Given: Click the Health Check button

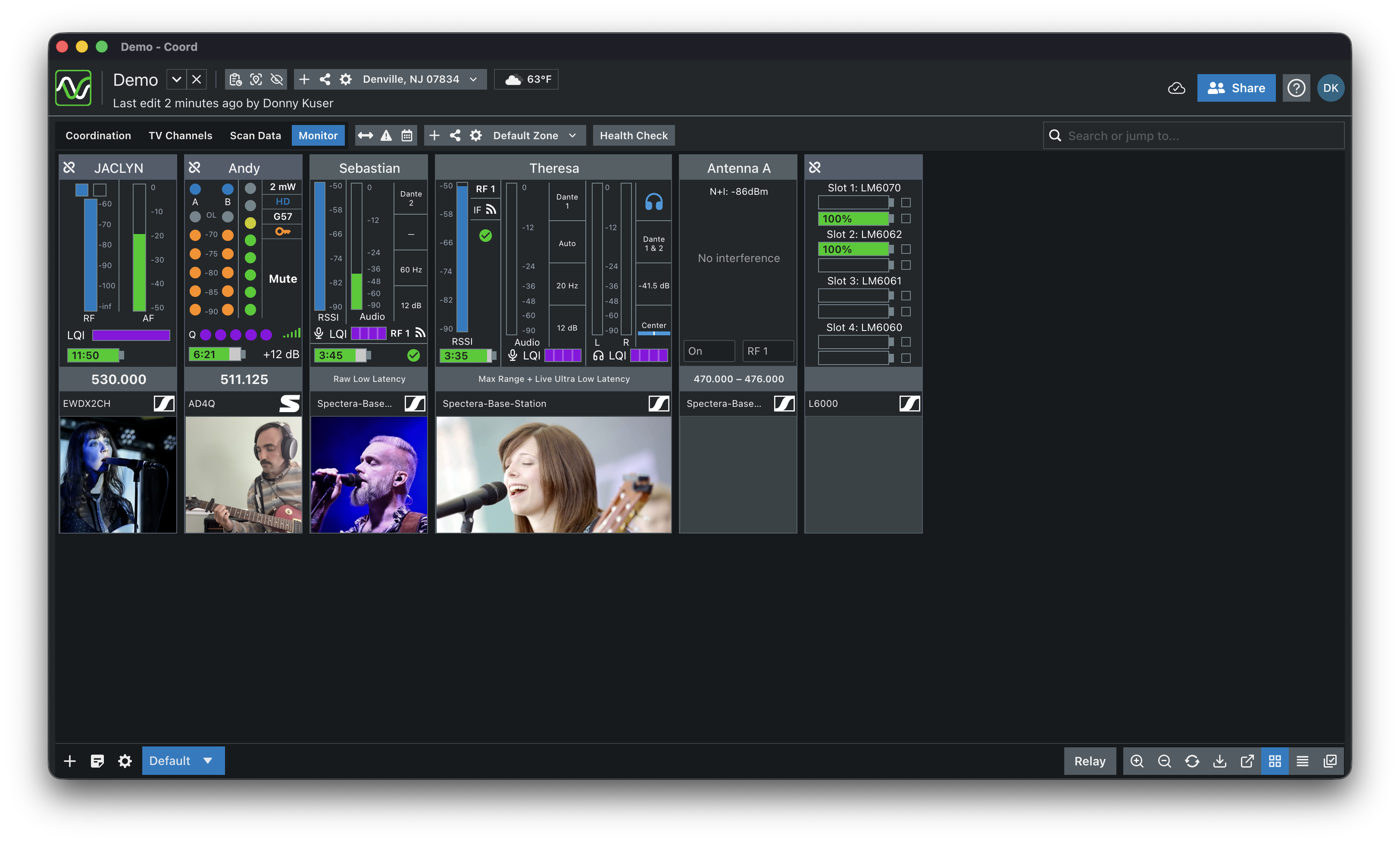Looking at the screenshot, I should point(633,136).
